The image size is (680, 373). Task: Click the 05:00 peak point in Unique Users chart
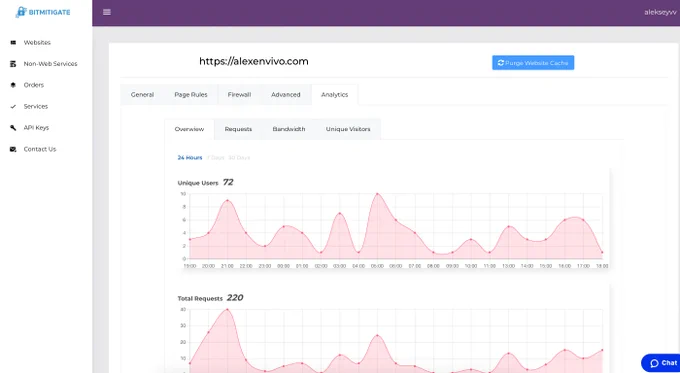pos(377,194)
